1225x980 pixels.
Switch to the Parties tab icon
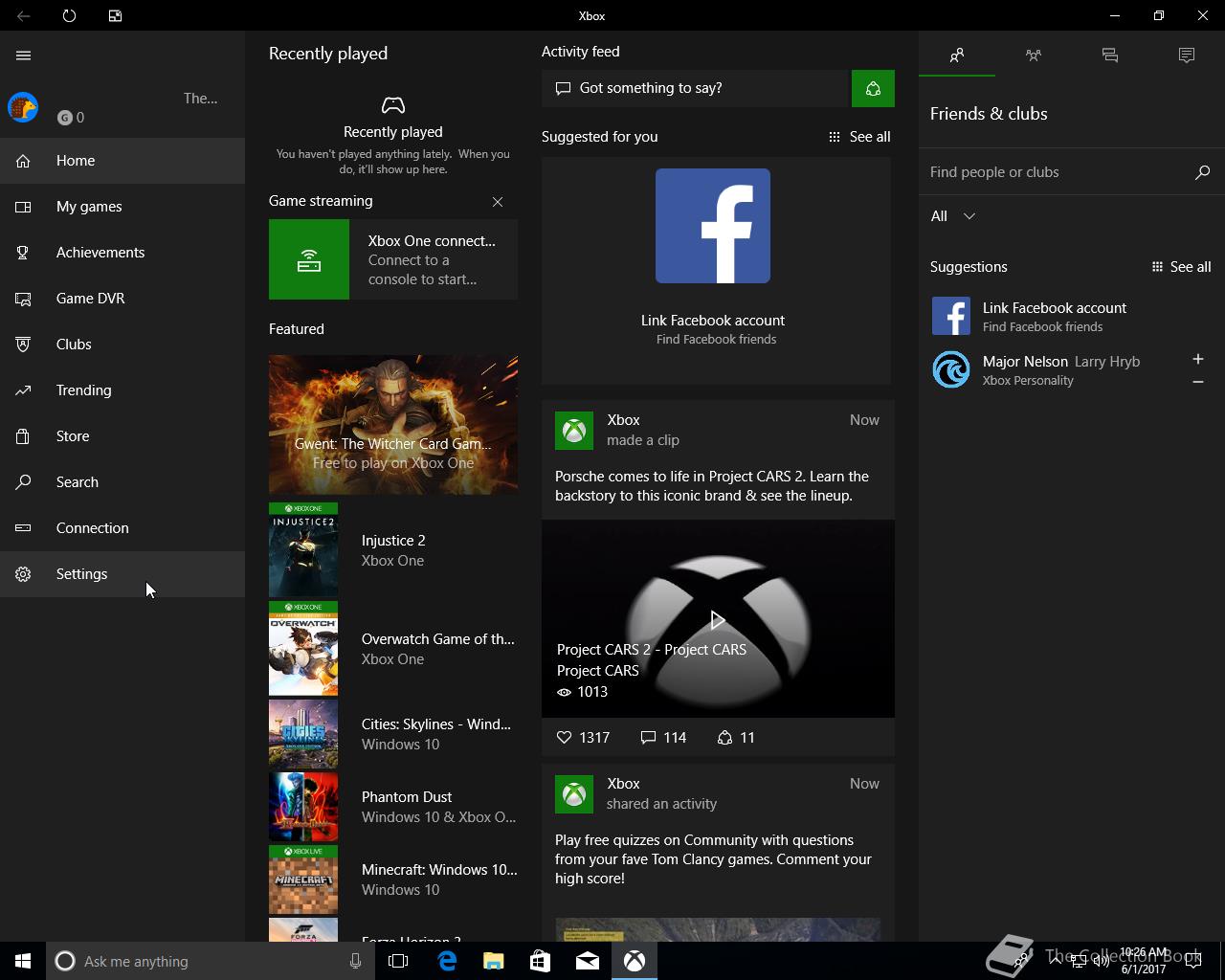(x=1034, y=56)
